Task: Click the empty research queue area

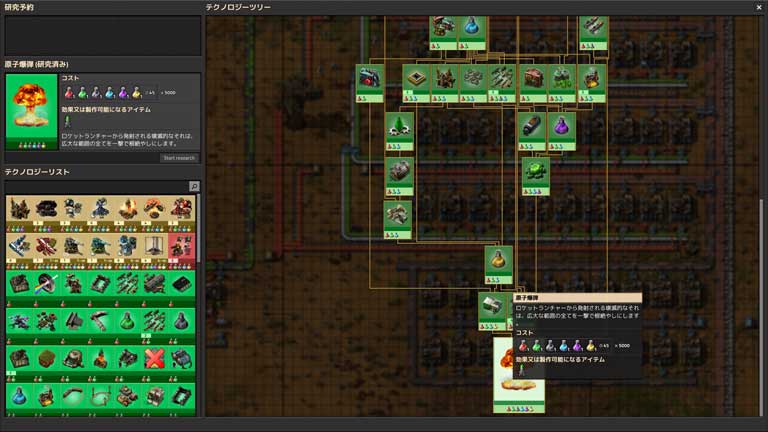Action: coord(103,35)
